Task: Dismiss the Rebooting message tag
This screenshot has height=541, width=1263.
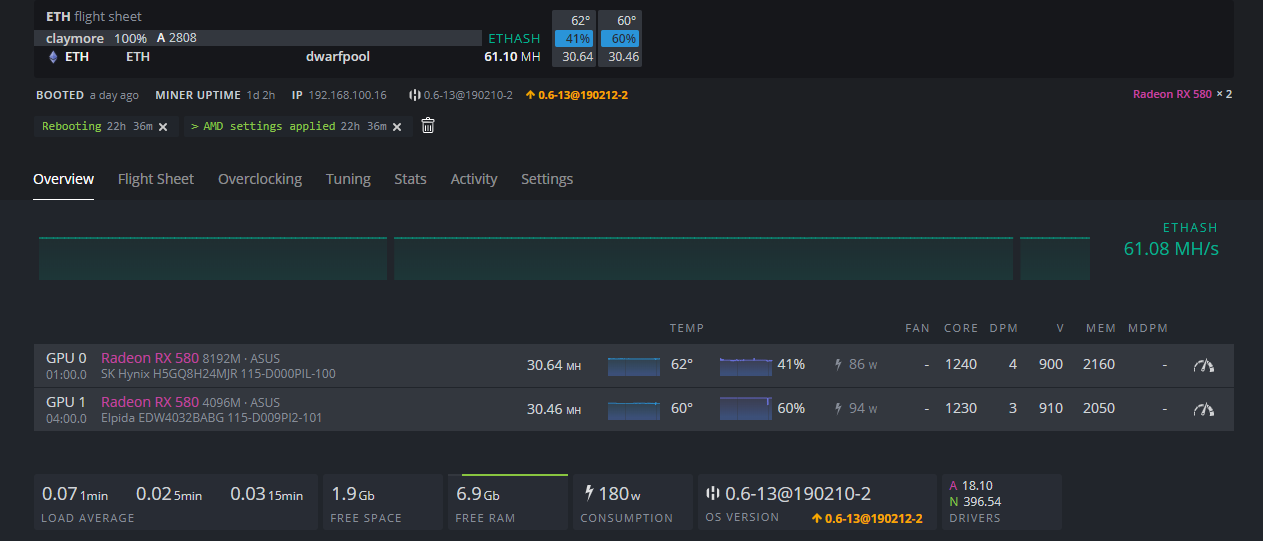Action: (162, 127)
